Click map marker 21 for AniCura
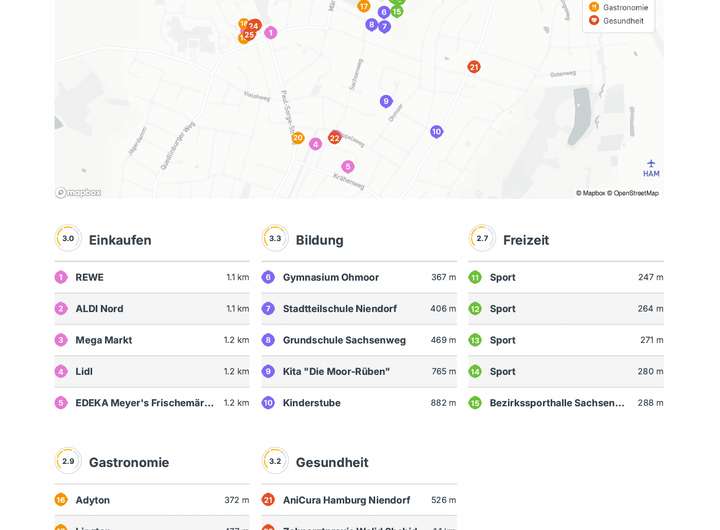The height and width of the screenshot is (530, 720). pos(474,67)
